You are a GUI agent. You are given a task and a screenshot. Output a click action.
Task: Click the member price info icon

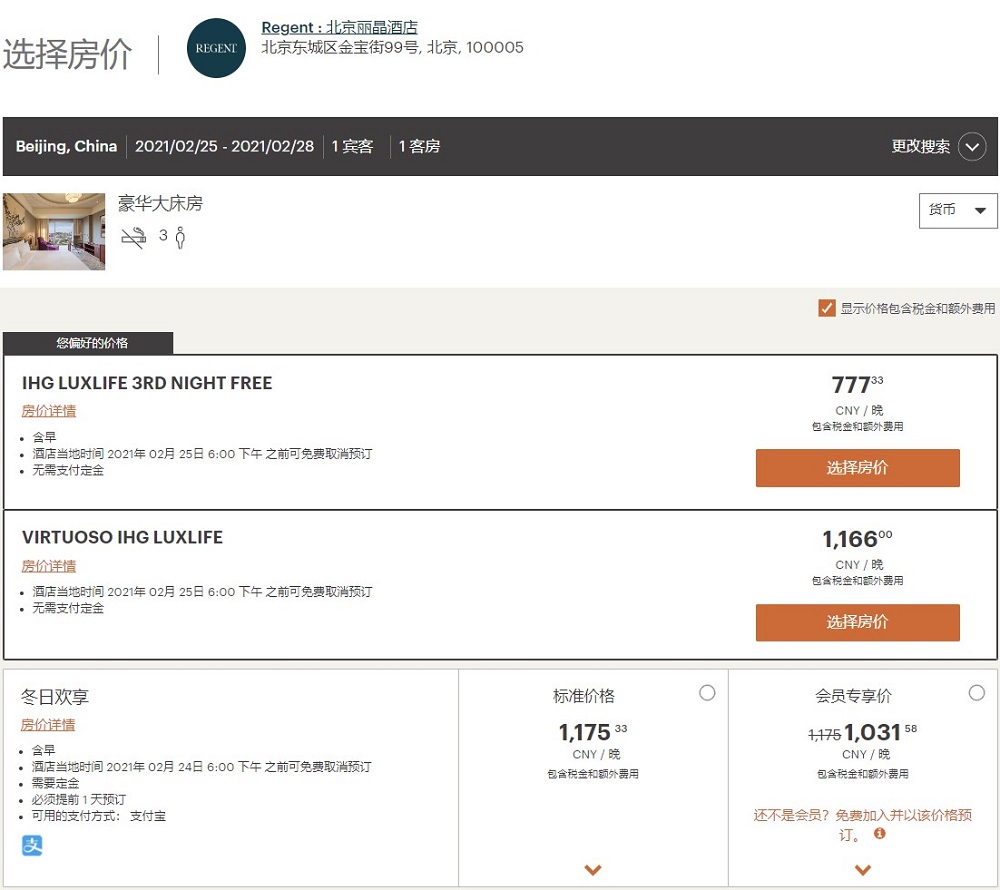point(879,833)
